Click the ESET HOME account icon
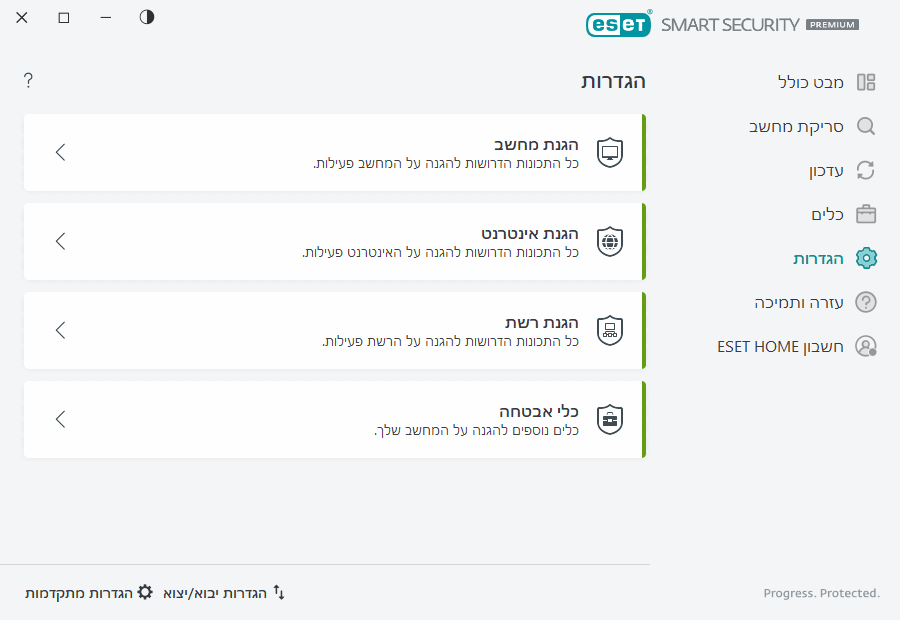 [x=866, y=346]
